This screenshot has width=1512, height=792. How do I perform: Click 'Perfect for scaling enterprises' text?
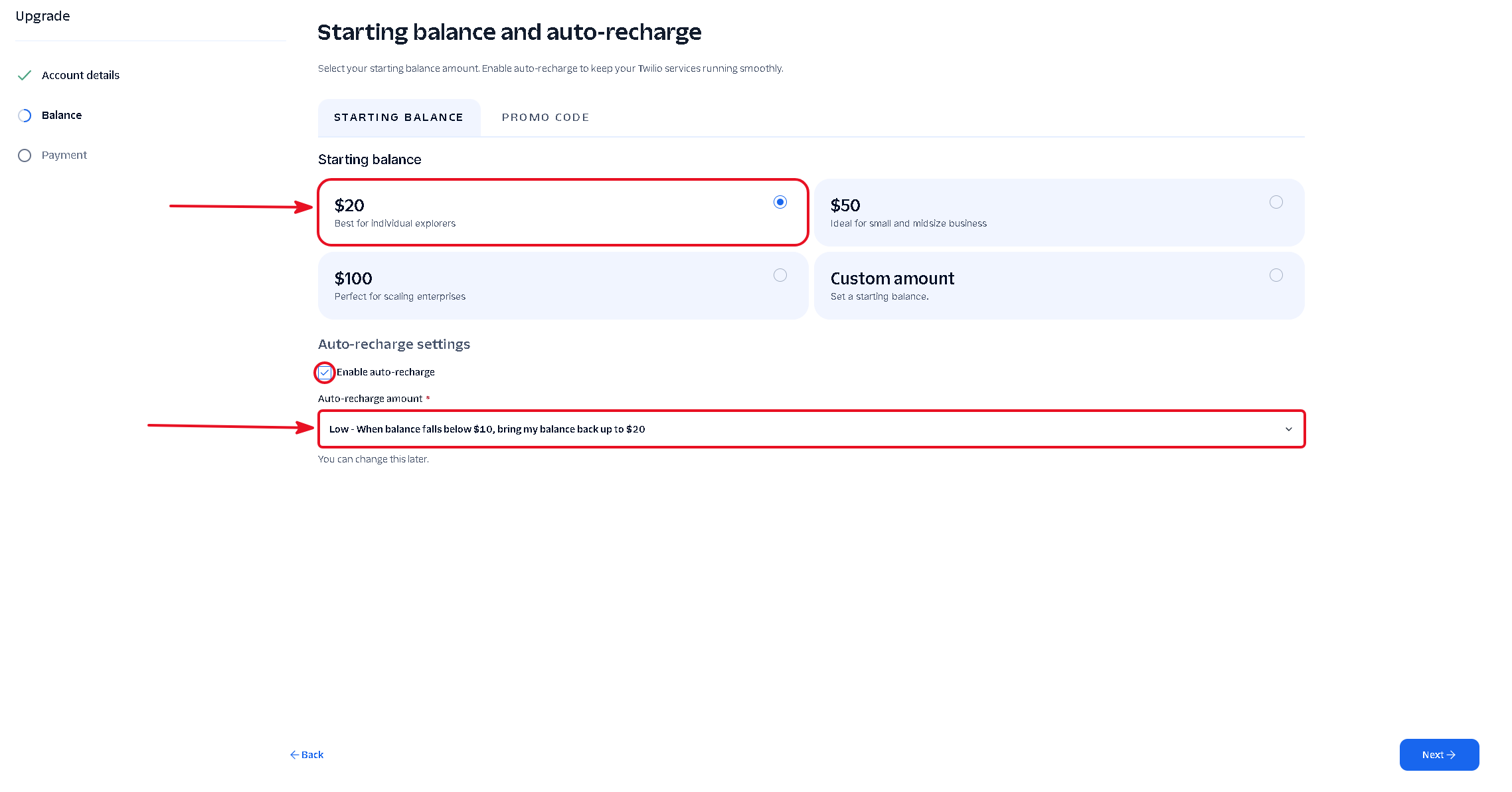(400, 296)
